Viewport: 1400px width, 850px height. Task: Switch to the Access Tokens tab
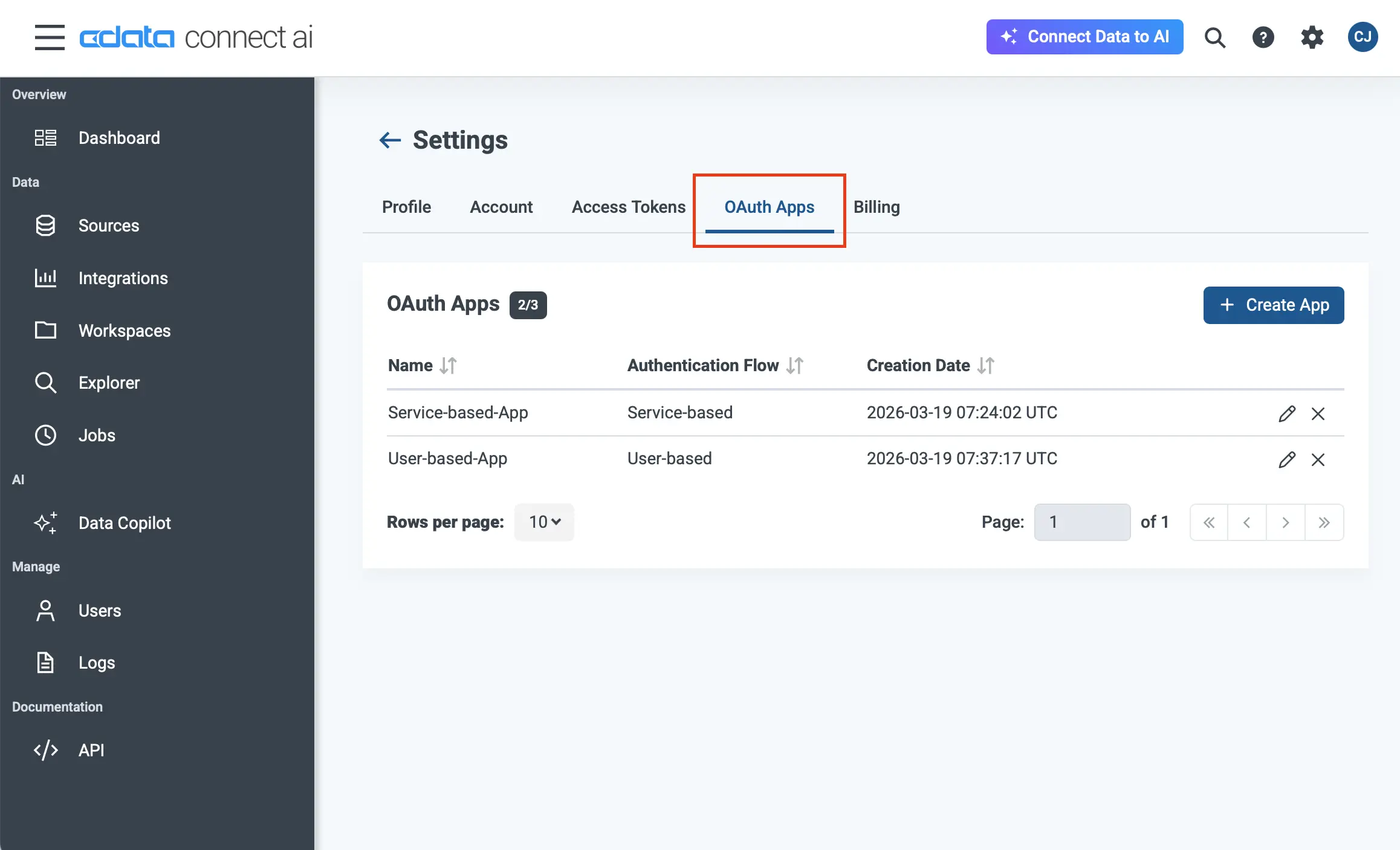629,207
